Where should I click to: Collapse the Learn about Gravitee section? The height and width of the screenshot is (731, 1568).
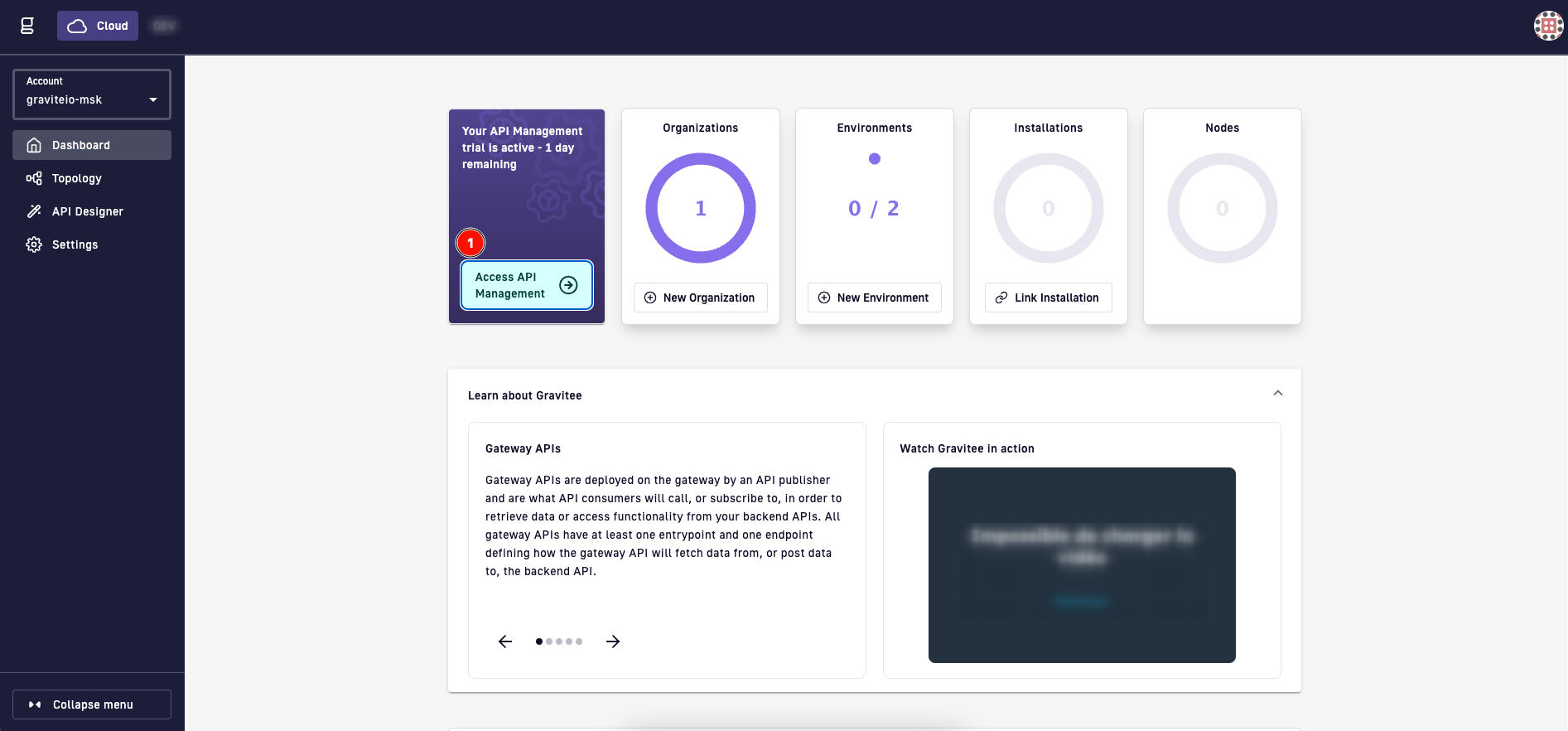click(x=1278, y=393)
